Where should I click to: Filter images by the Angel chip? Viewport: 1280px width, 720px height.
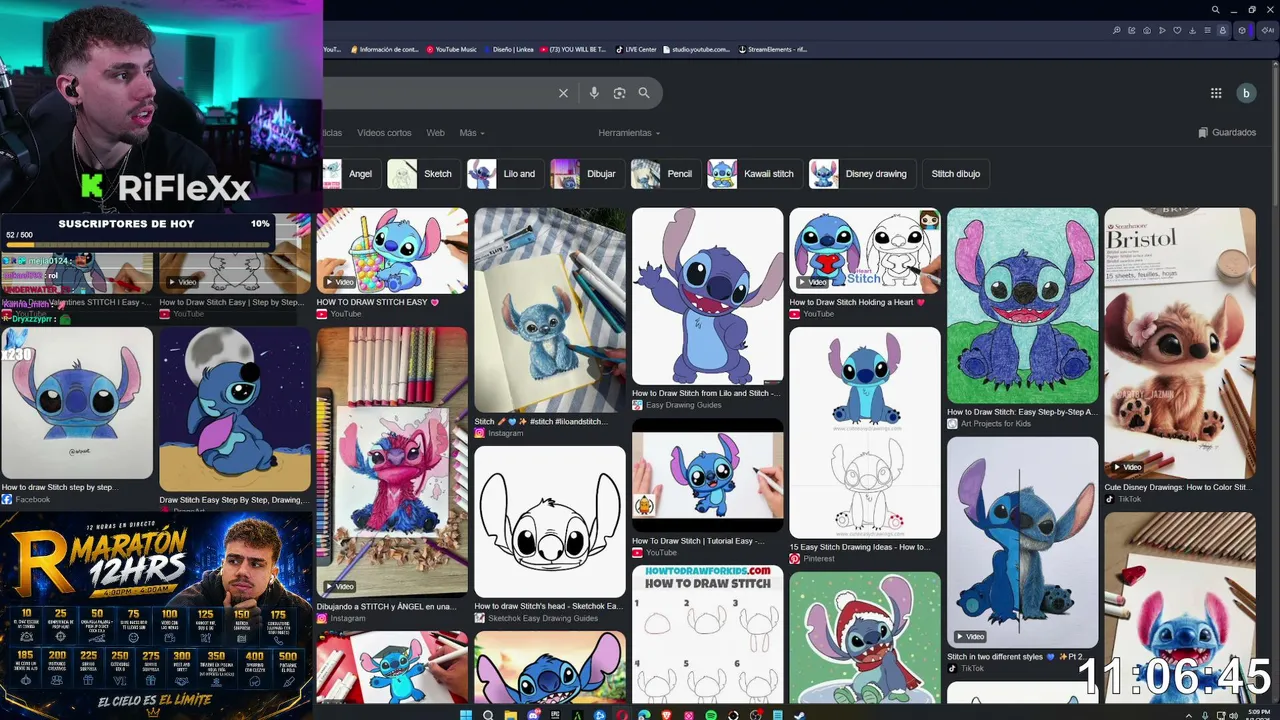tap(349, 174)
